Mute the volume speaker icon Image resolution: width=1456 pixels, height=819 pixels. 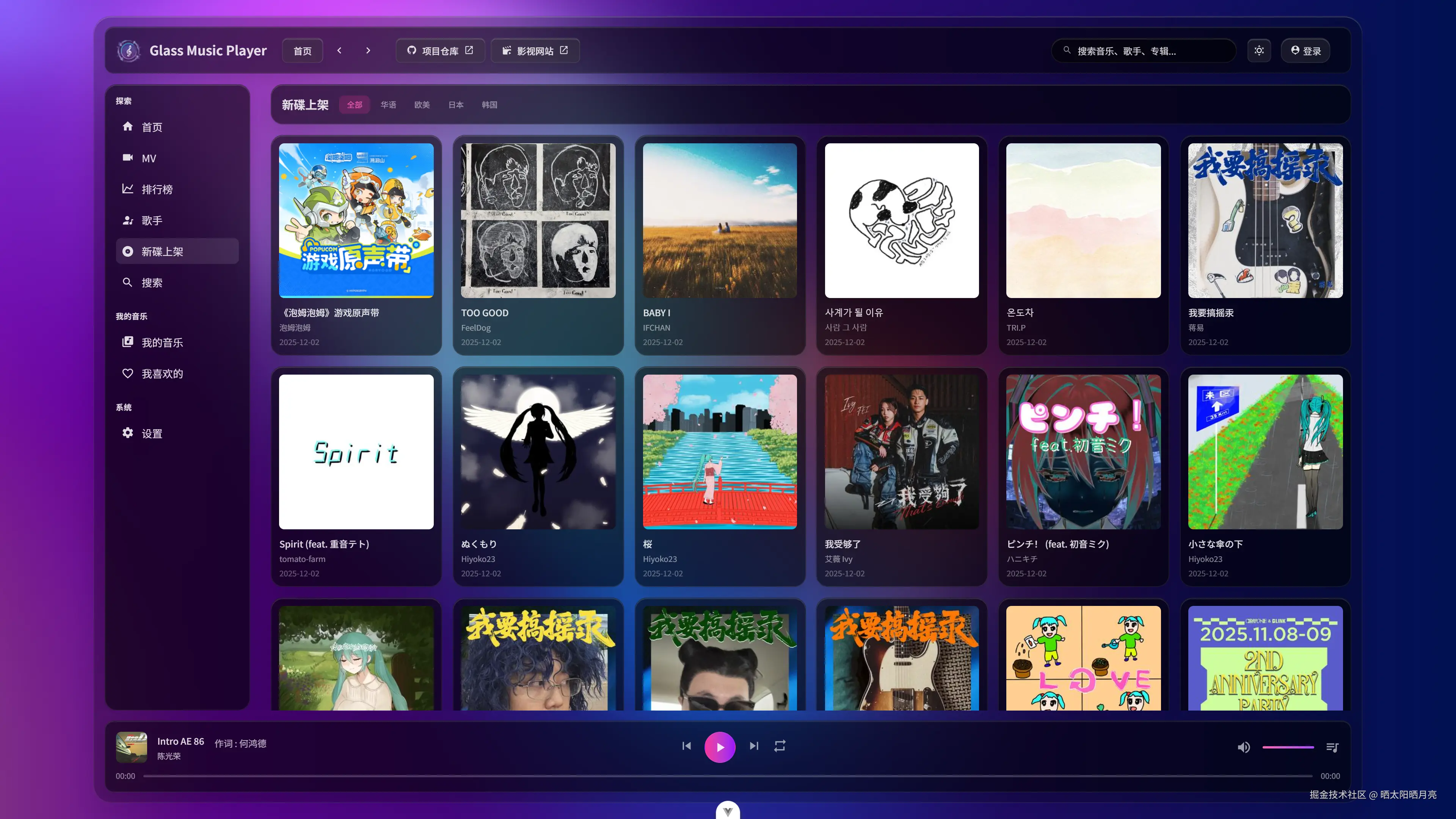click(x=1244, y=747)
